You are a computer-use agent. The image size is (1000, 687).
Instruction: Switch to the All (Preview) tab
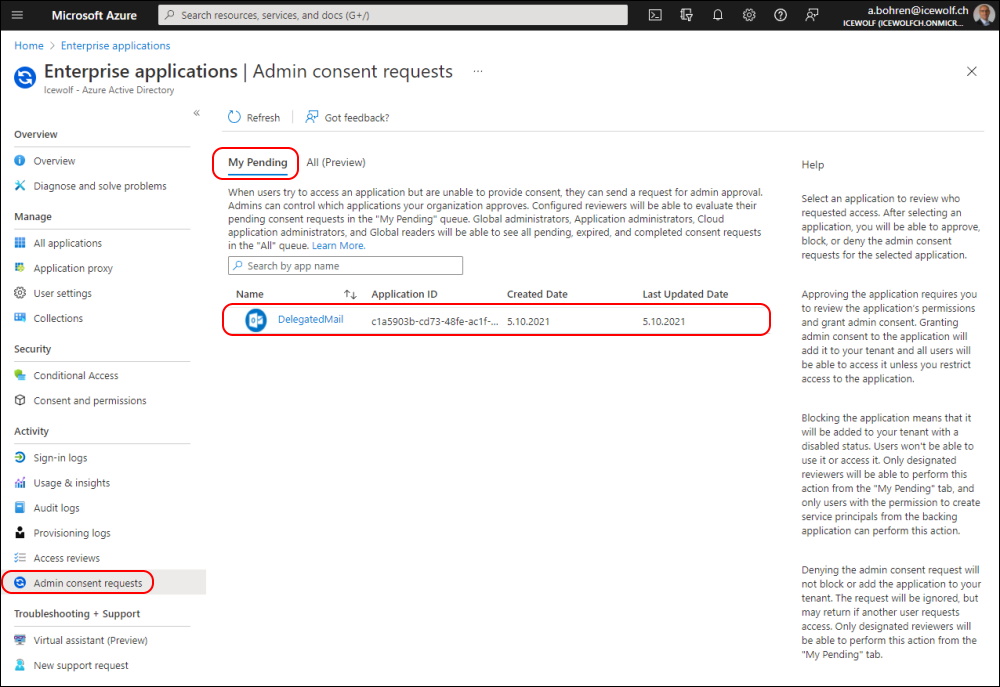(x=336, y=163)
